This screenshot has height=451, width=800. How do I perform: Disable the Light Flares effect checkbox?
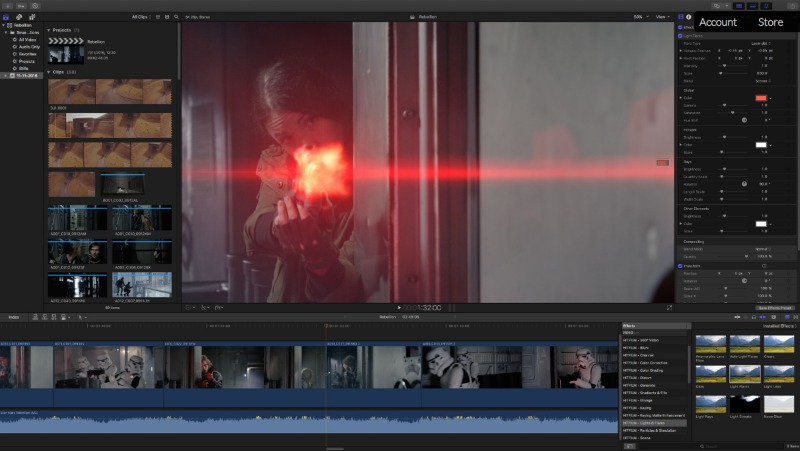coord(680,36)
